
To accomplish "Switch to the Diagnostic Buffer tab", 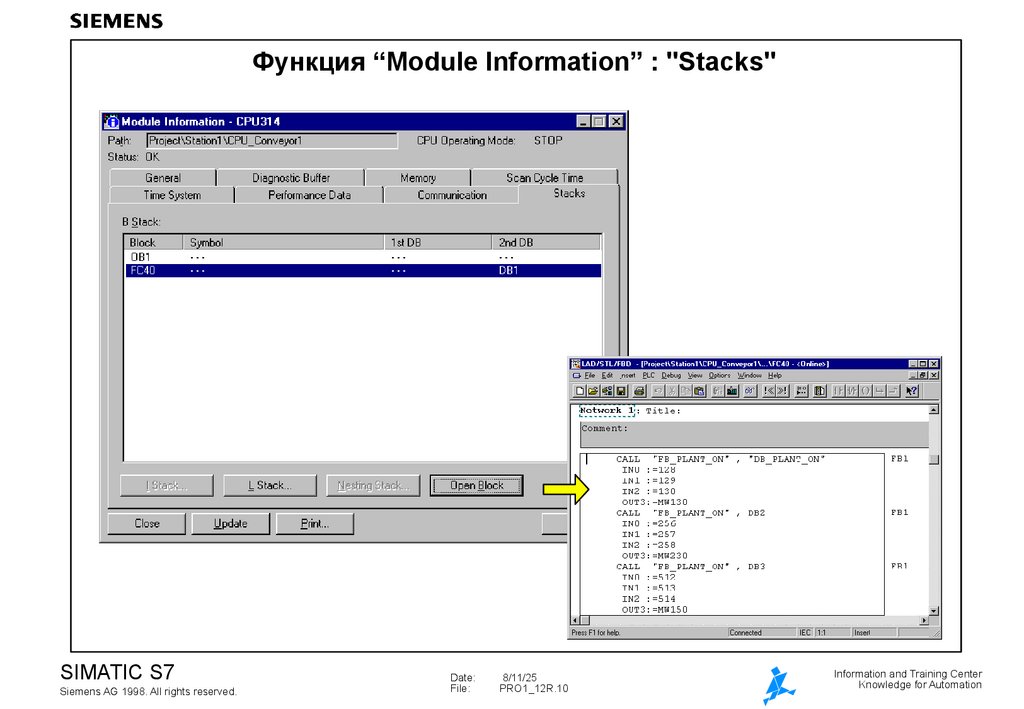I will tap(290, 177).
